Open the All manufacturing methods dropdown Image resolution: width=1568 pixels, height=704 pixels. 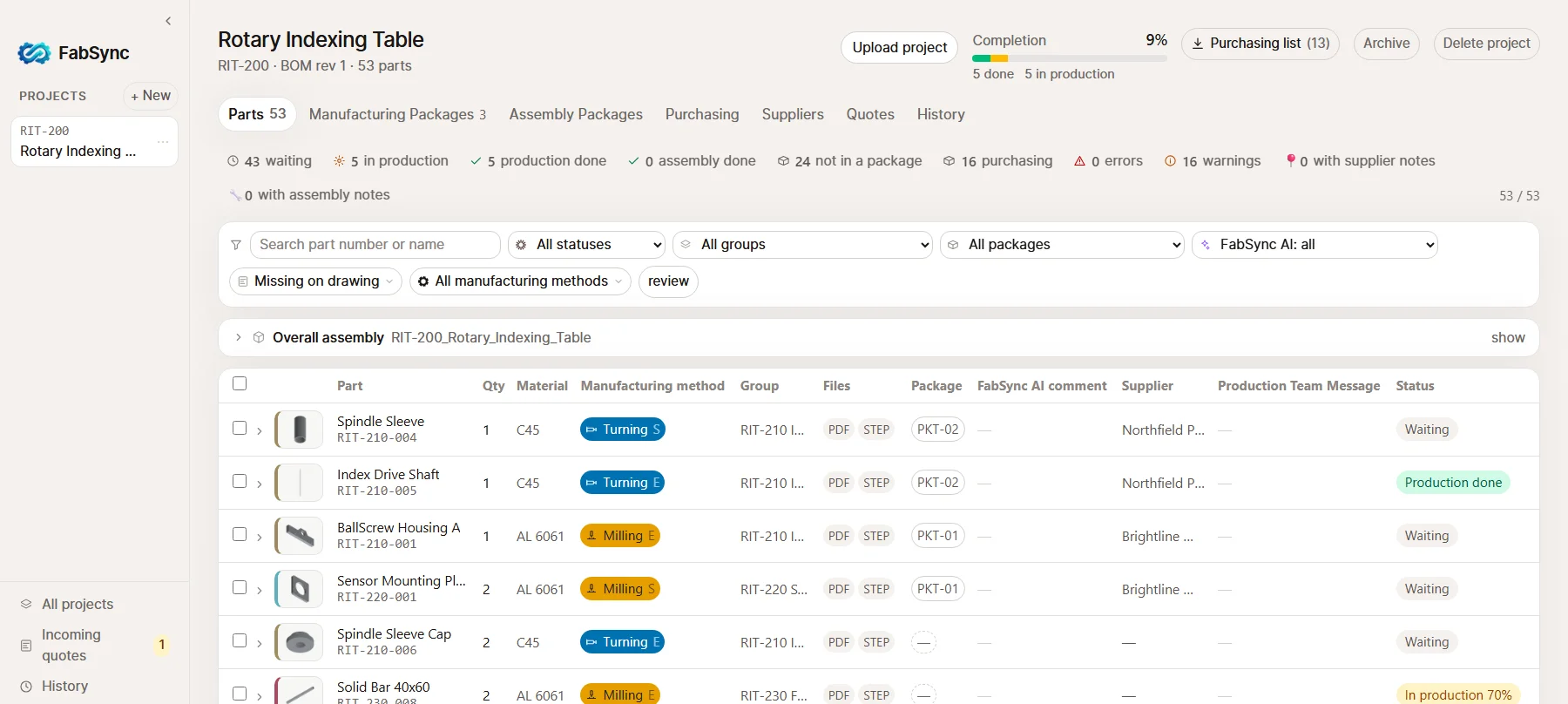(x=520, y=281)
